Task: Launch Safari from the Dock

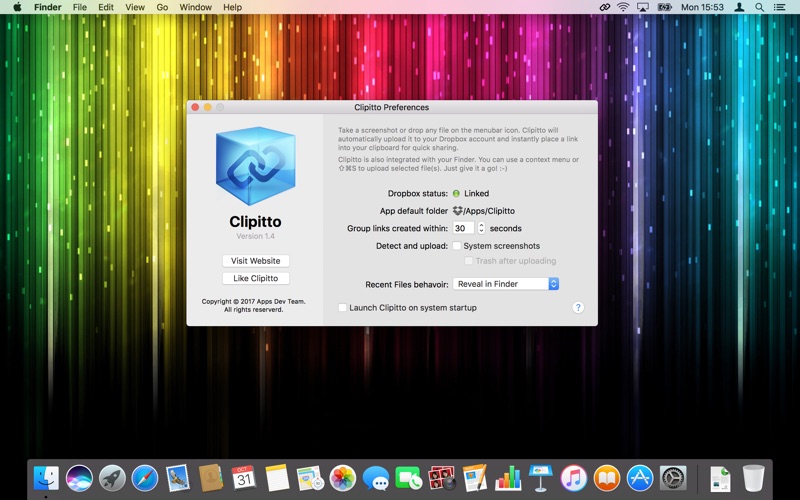Action: click(x=145, y=478)
